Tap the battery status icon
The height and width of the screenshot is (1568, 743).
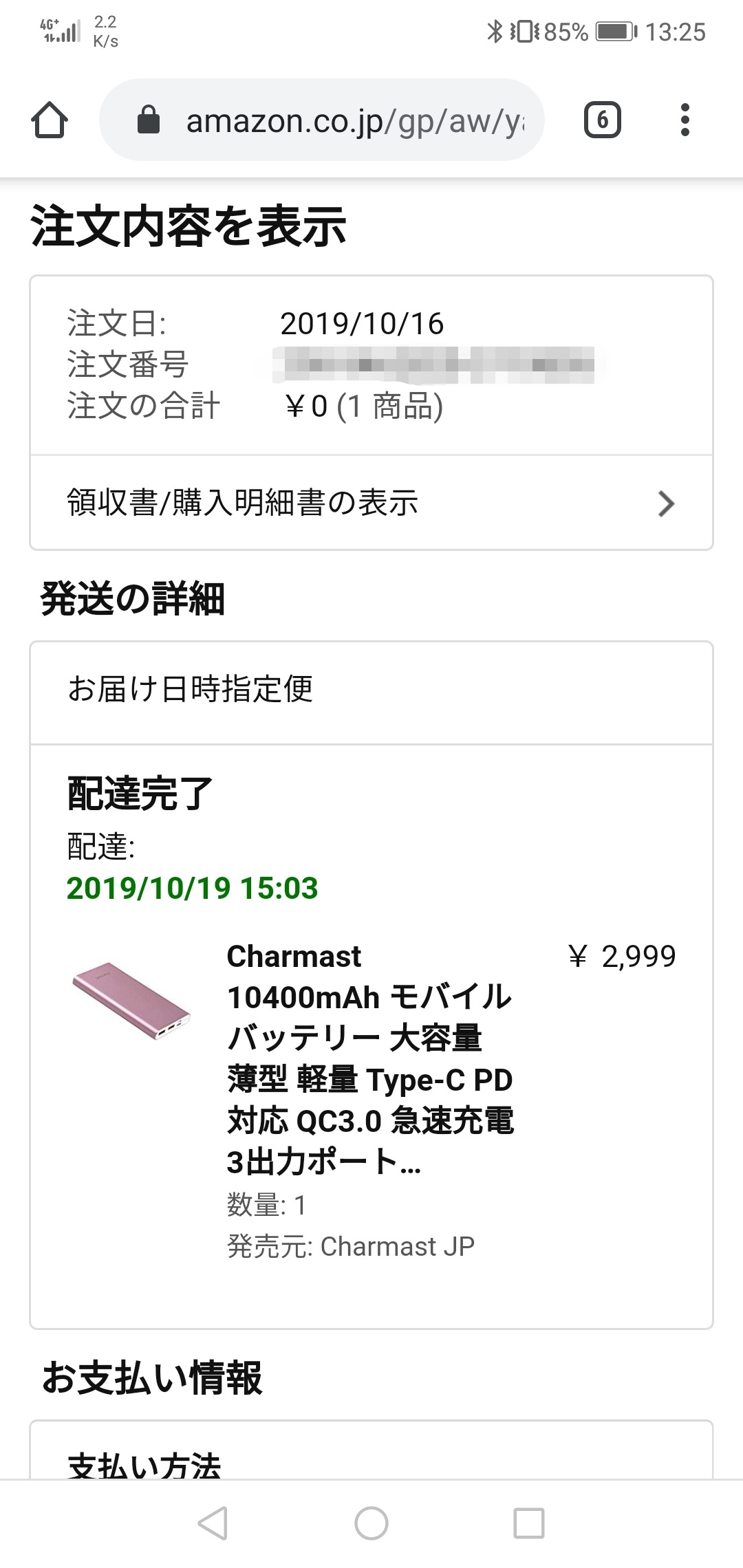pyautogui.click(x=616, y=32)
